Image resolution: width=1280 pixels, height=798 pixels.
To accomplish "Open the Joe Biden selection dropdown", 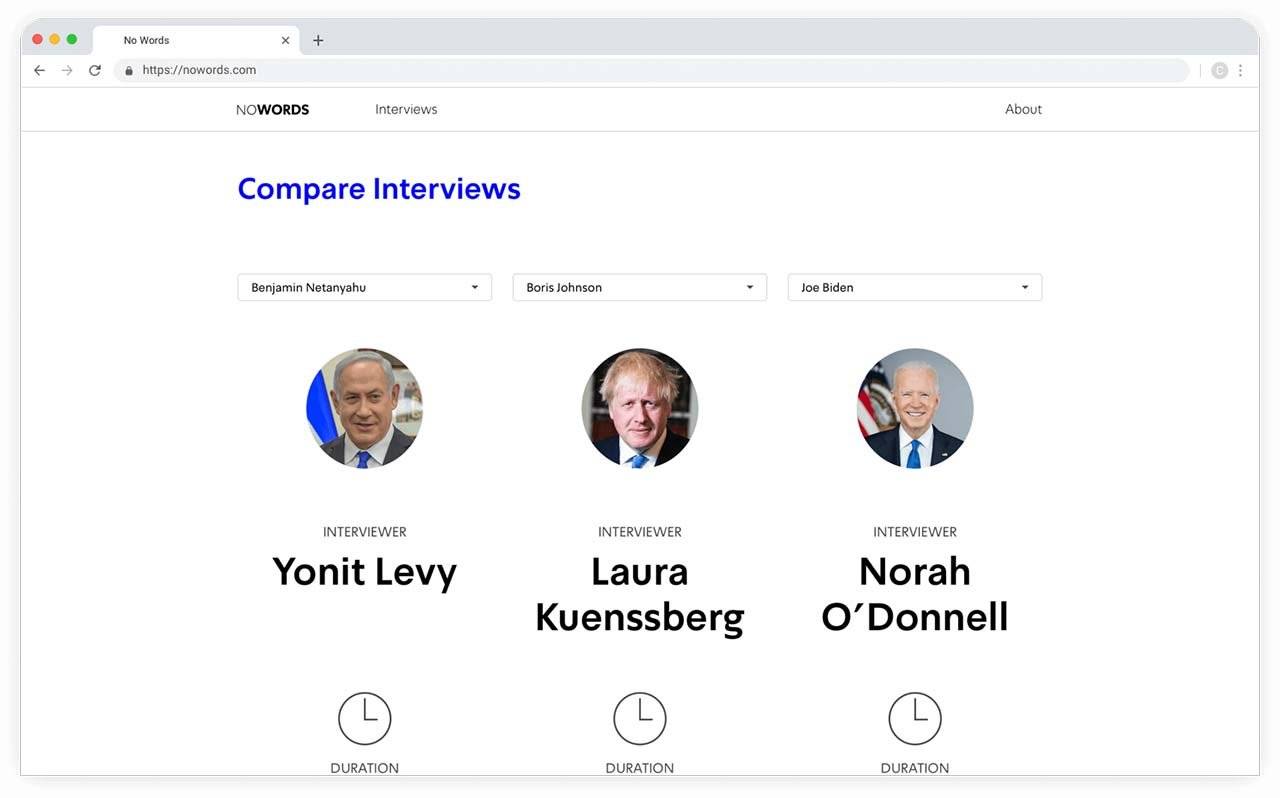I will pyautogui.click(x=915, y=287).
